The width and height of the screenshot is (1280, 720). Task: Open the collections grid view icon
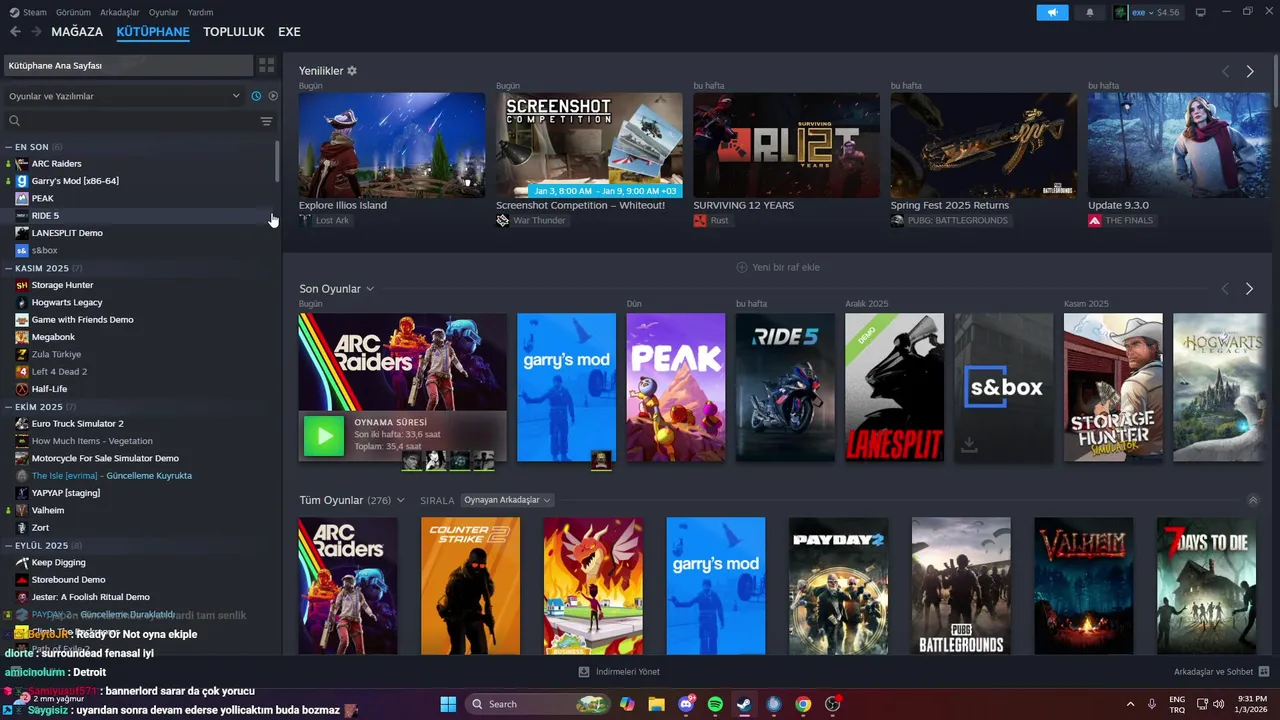tap(267, 65)
